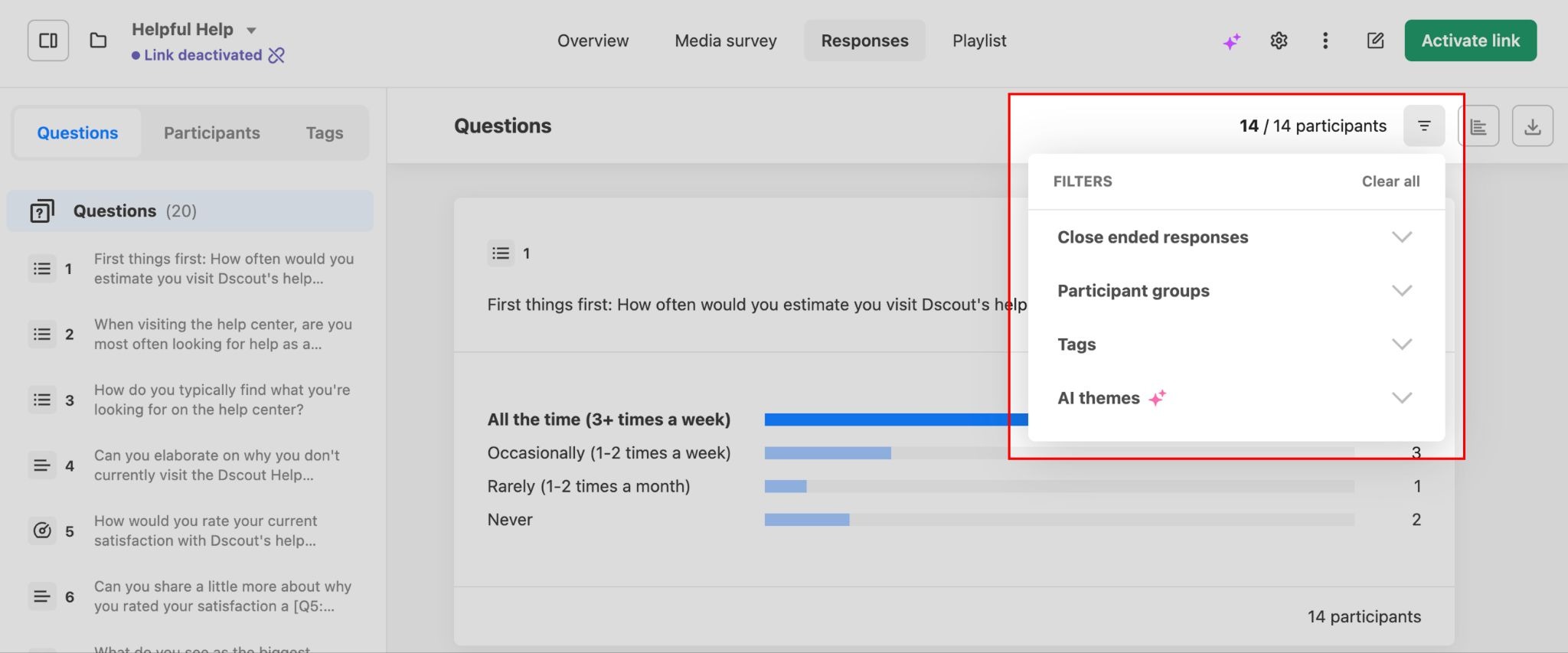Image resolution: width=1568 pixels, height=653 pixels.
Task: Click the edit pencil icon
Action: [x=1375, y=41]
